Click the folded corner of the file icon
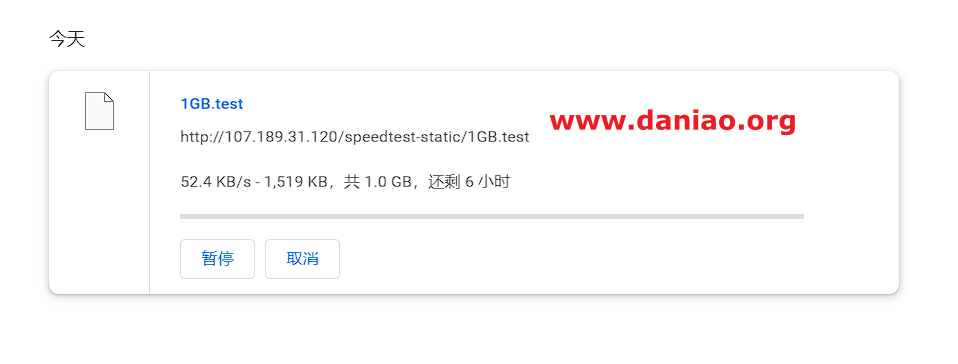 pos(109,97)
